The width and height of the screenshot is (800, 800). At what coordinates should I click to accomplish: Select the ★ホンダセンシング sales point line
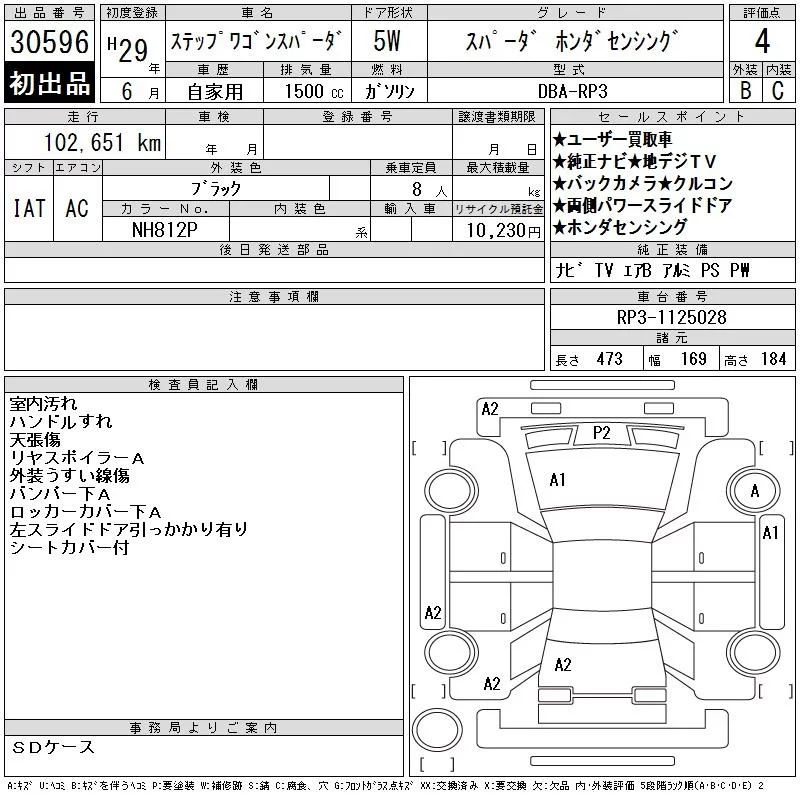(x=620, y=227)
